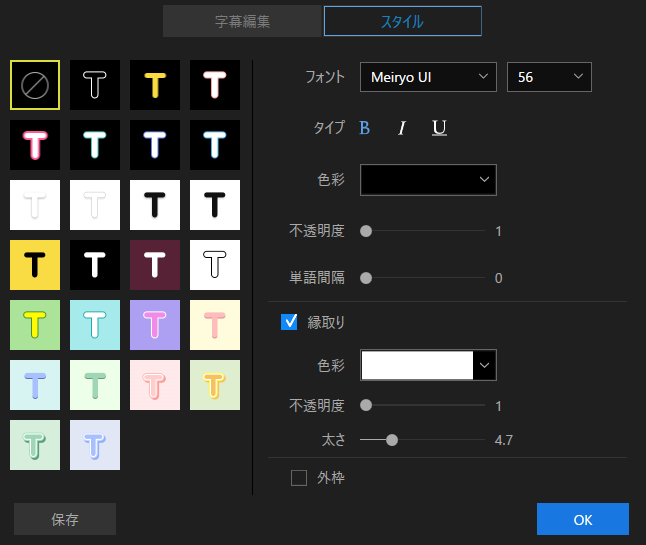Open the Meiryo UI font dropdown
The height and width of the screenshot is (545, 646).
pyautogui.click(x=428, y=77)
